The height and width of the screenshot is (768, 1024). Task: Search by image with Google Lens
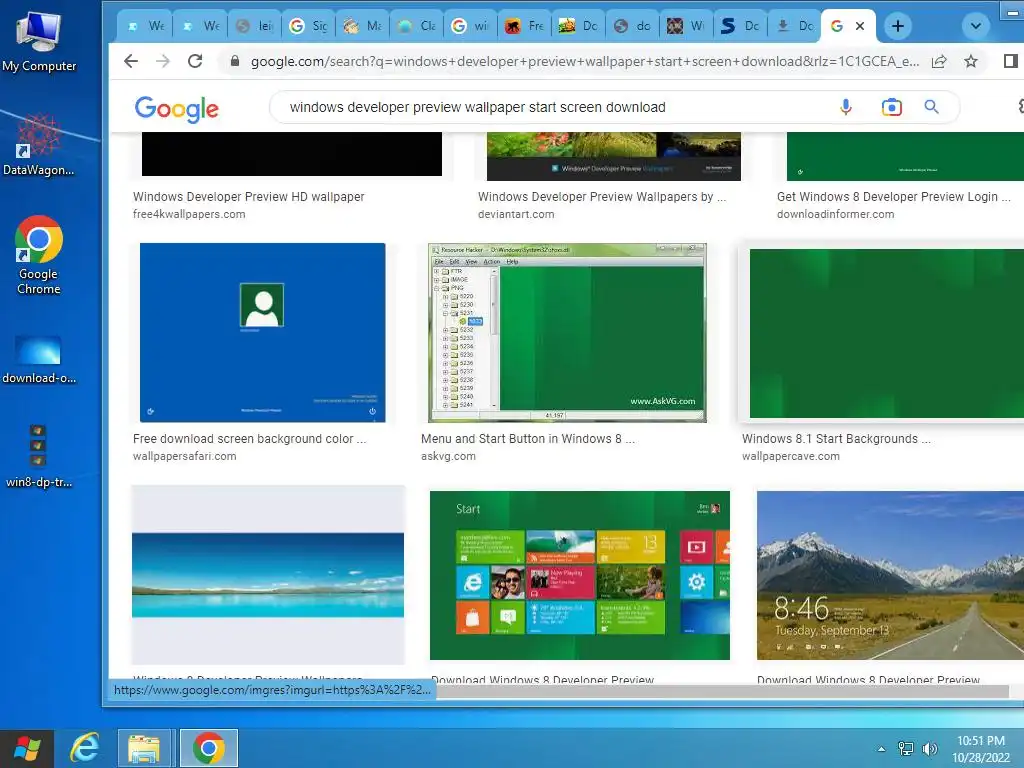pyautogui.click(x=891, y=107)
